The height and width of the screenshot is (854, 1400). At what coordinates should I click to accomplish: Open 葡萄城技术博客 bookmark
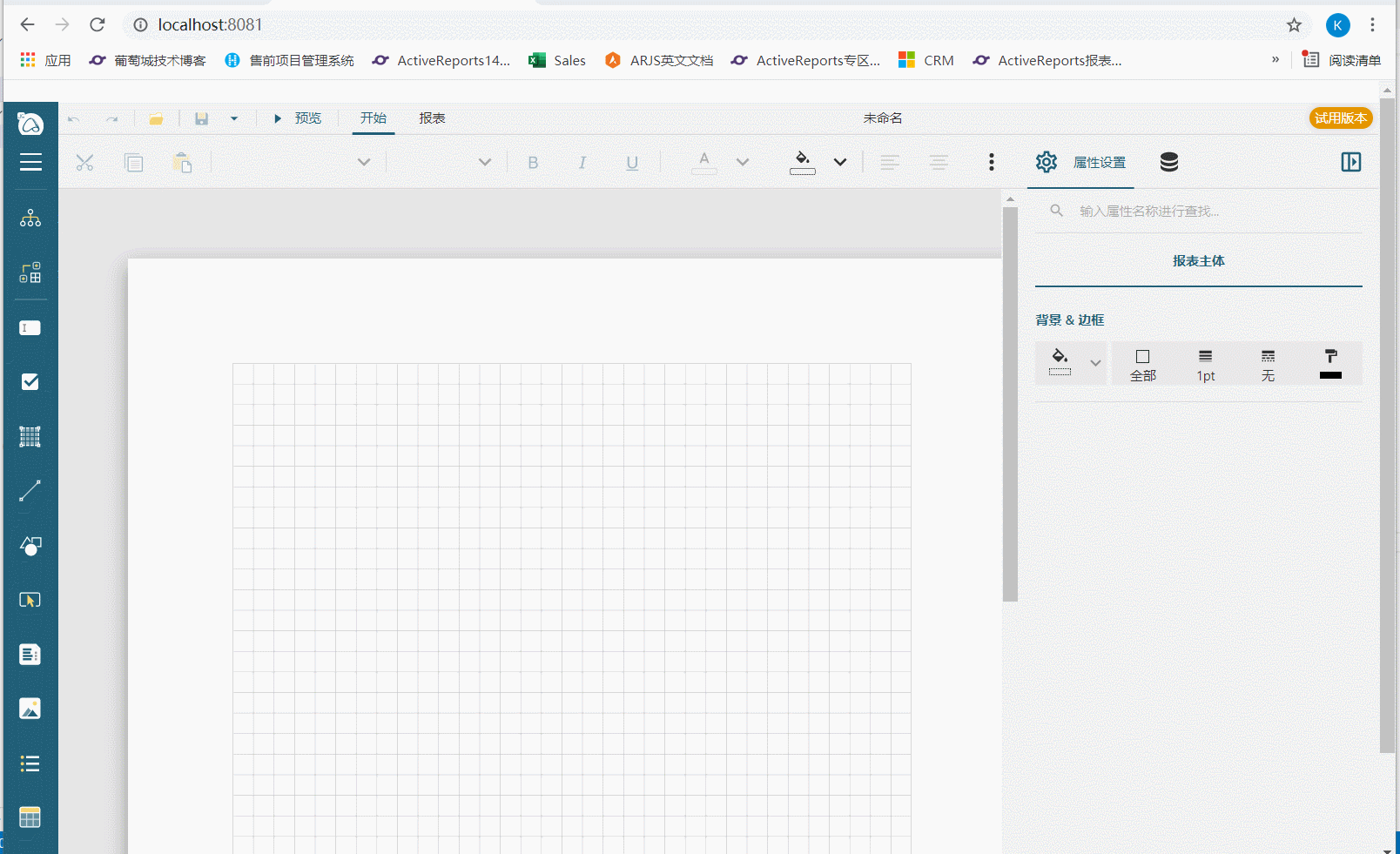point(148,60)
